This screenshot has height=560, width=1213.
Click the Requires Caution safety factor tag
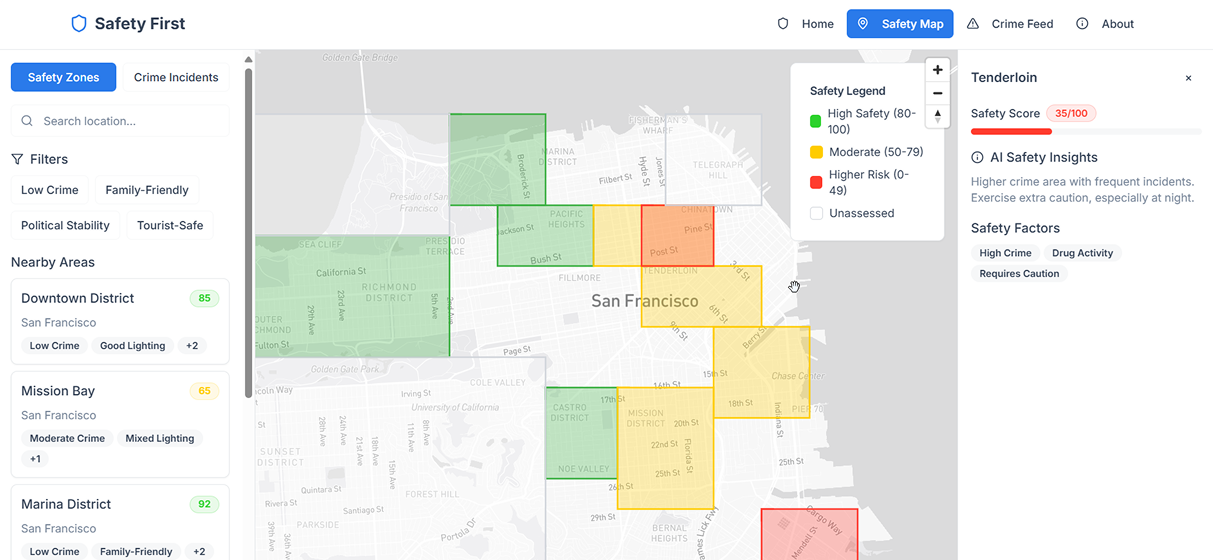click(1019, 273)
